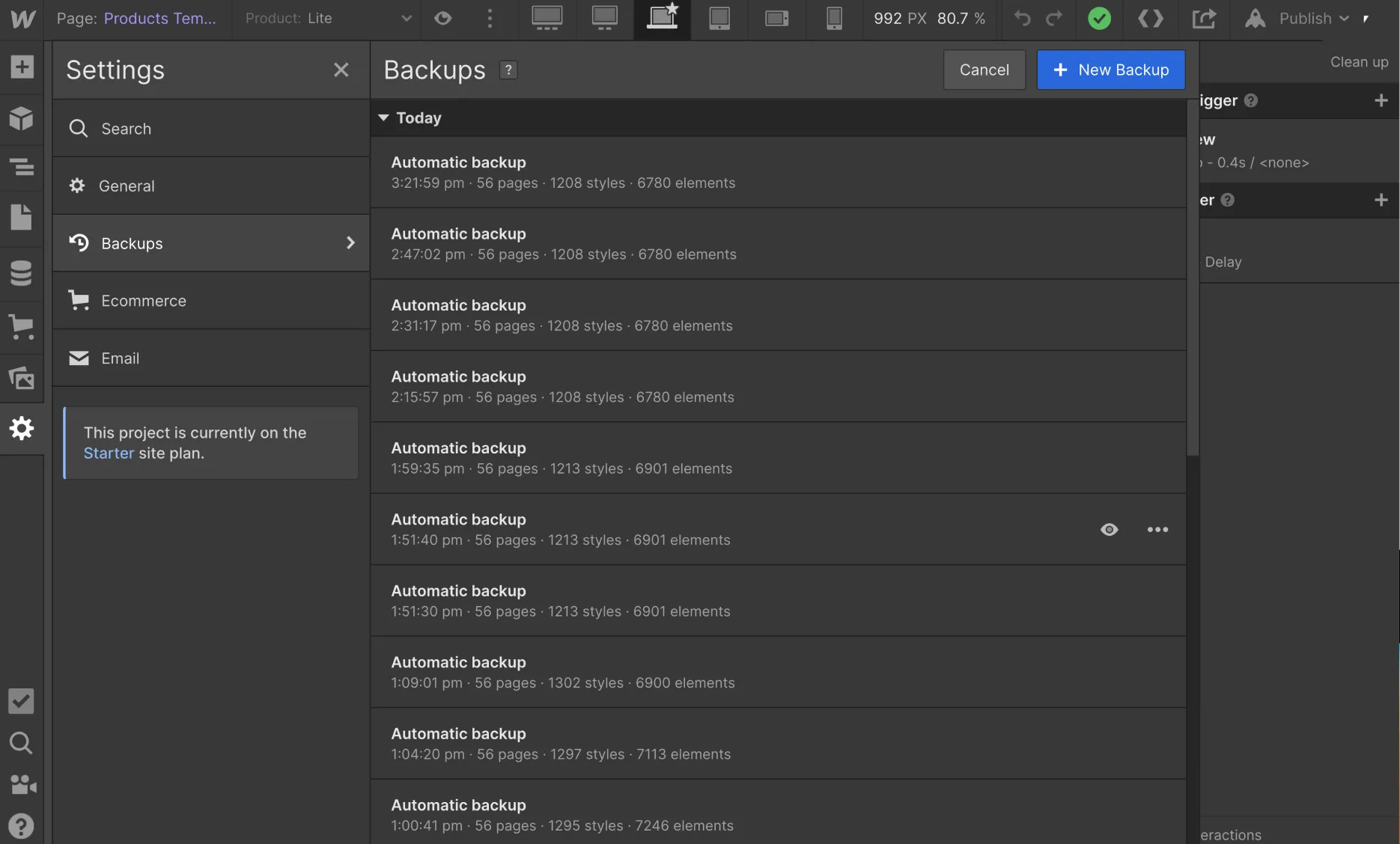The height and width of the screenshot is (844, 1400).
Task: Click the green status checkmark
Action: click(1099, 19)
